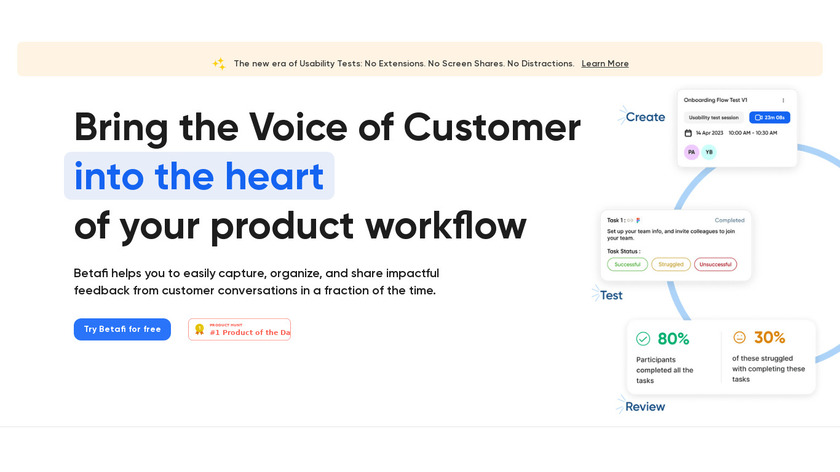840x472 pixels.
Task: Click the orange neutral face icon by 30%
Action: [x=740, y=338]
